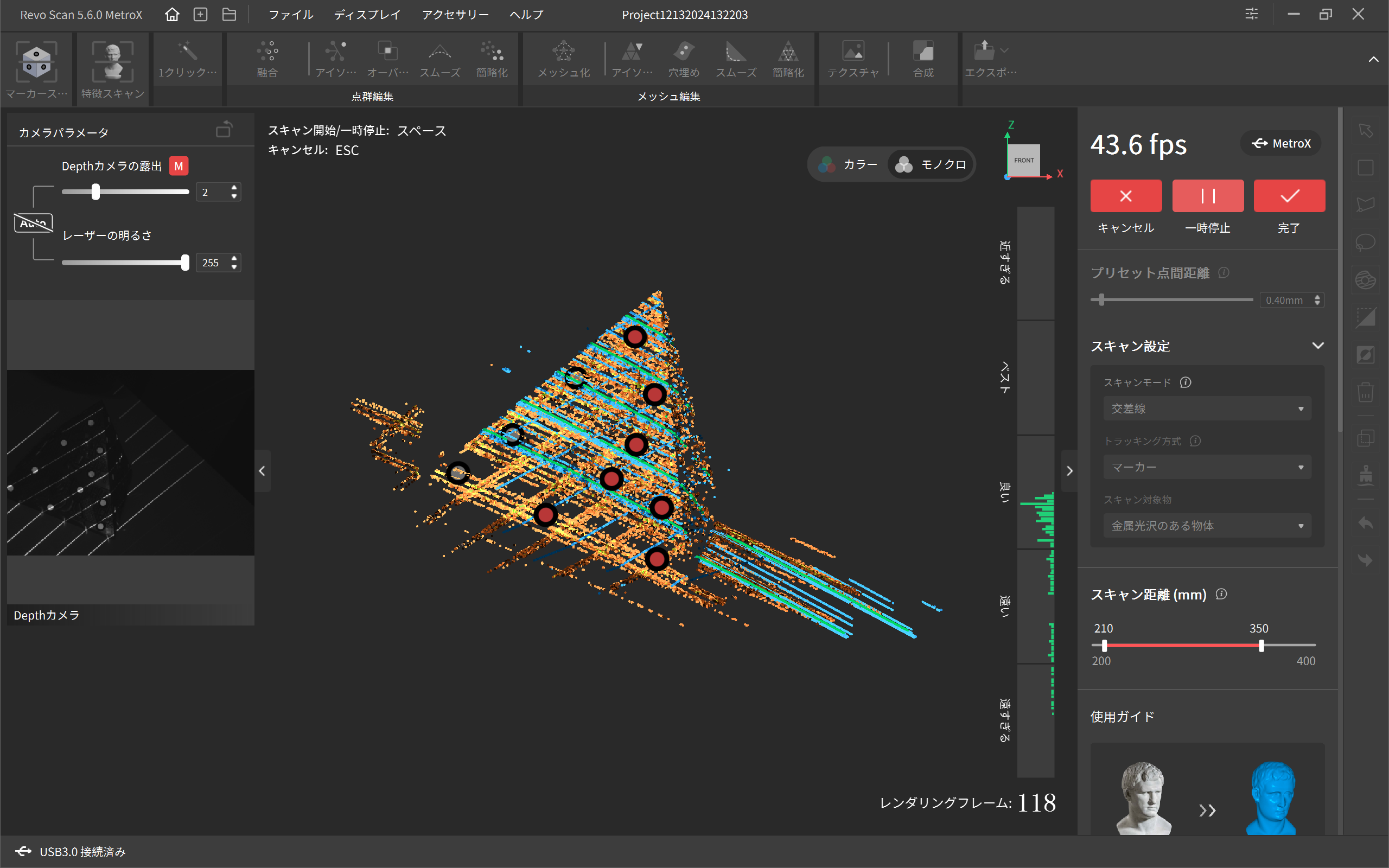Click the mesh 簡略化 simplify tool

788,59
